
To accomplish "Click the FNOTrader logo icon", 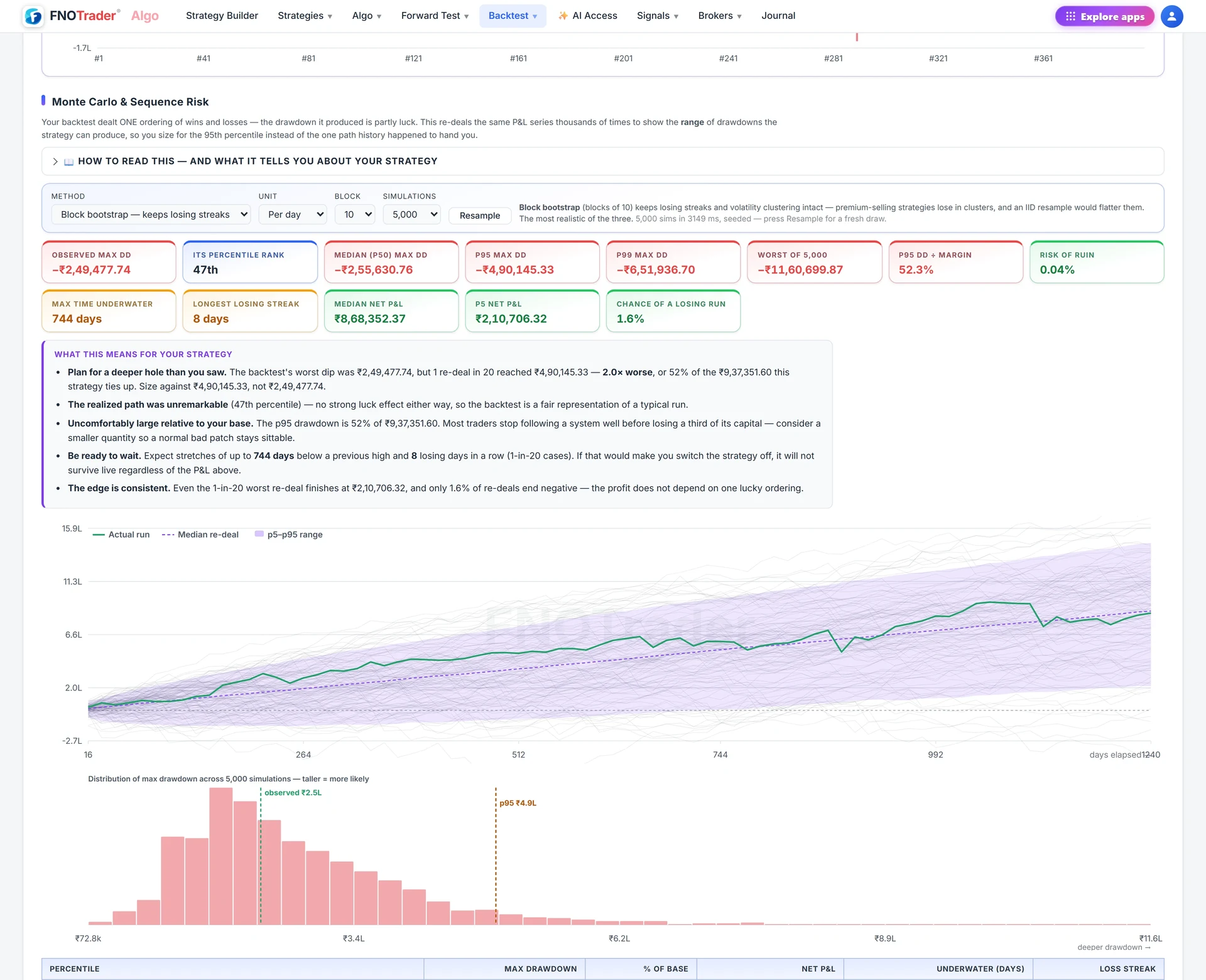I will [33, 16].
